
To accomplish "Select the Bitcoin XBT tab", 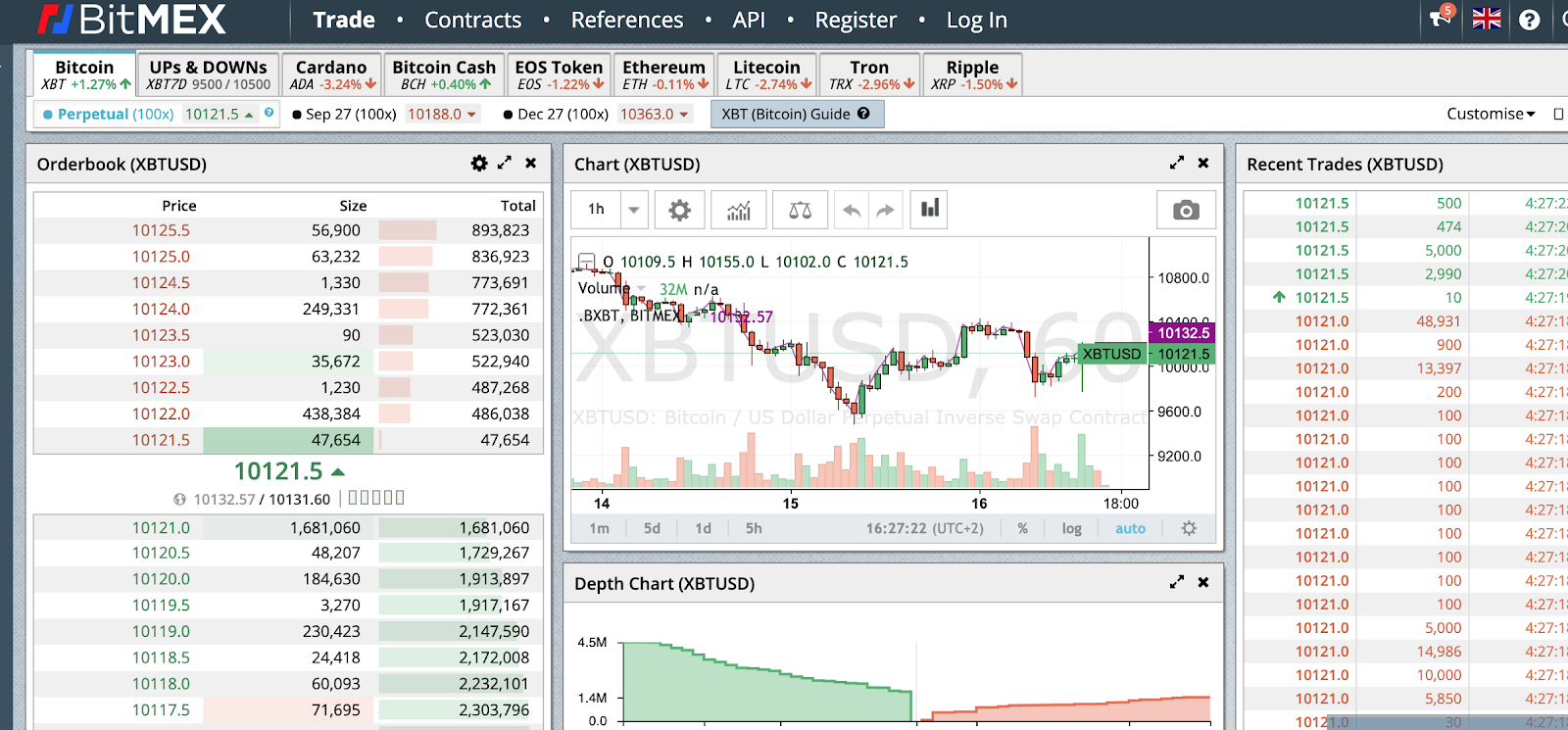I will [x=84, y=74].
